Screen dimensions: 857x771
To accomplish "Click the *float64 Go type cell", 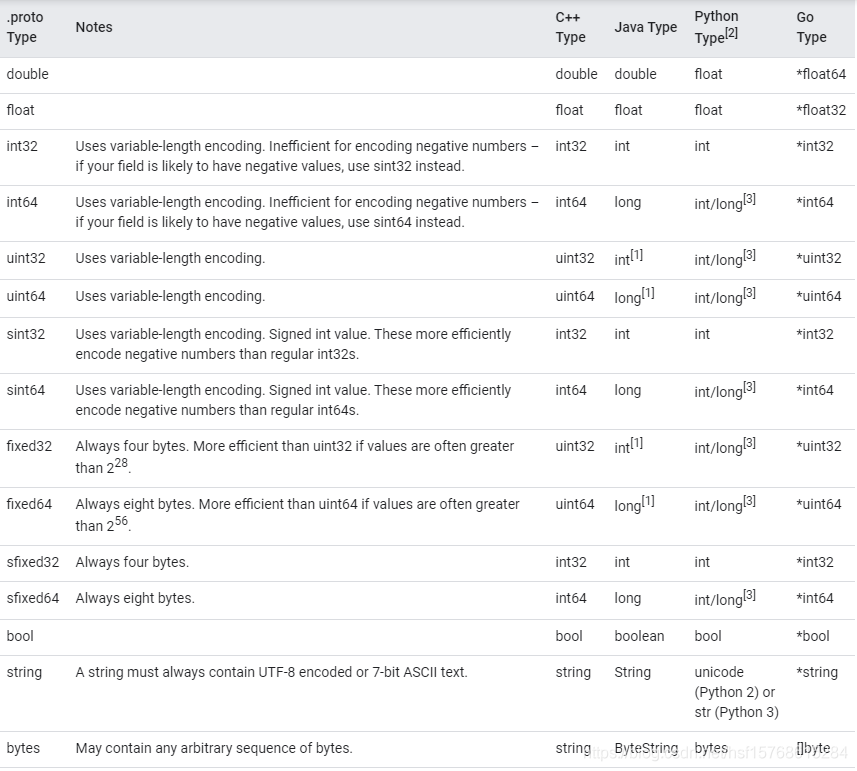I will click(x=821, y=74).
